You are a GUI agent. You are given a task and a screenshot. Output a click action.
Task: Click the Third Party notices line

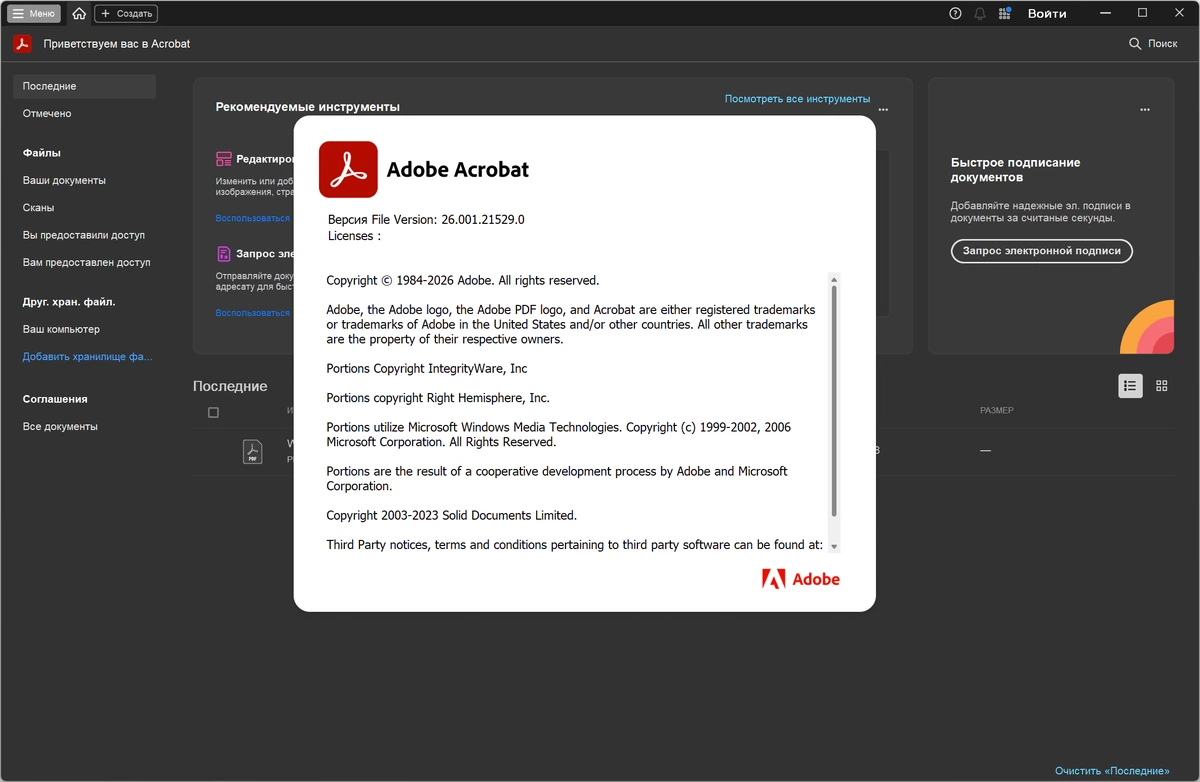(x=575, y=545)
